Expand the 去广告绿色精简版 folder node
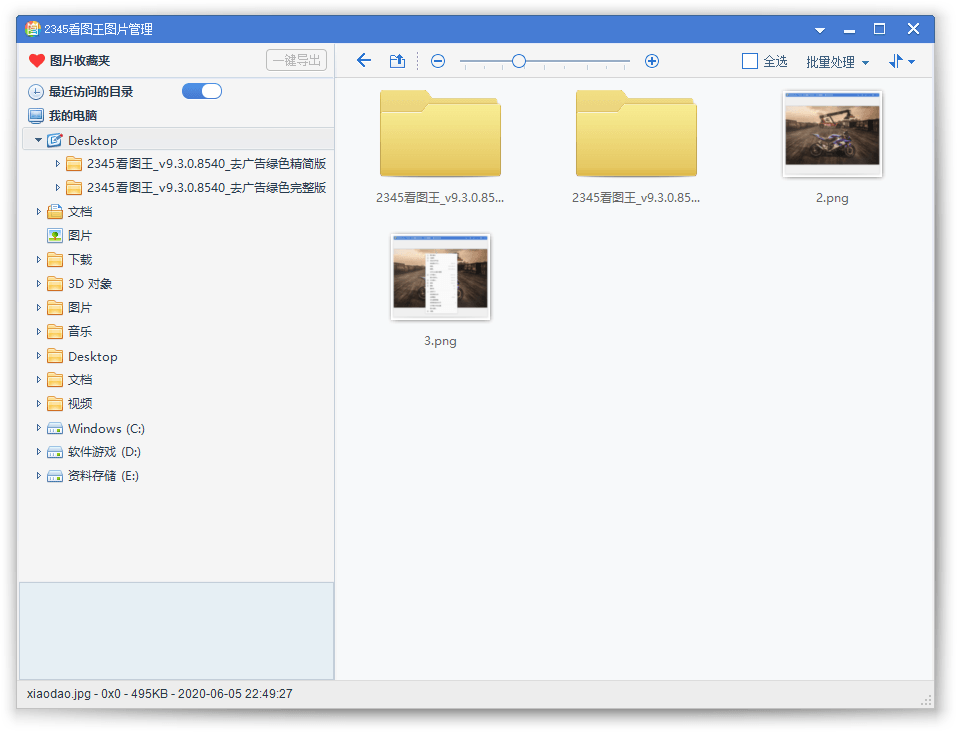 point(57,164)
